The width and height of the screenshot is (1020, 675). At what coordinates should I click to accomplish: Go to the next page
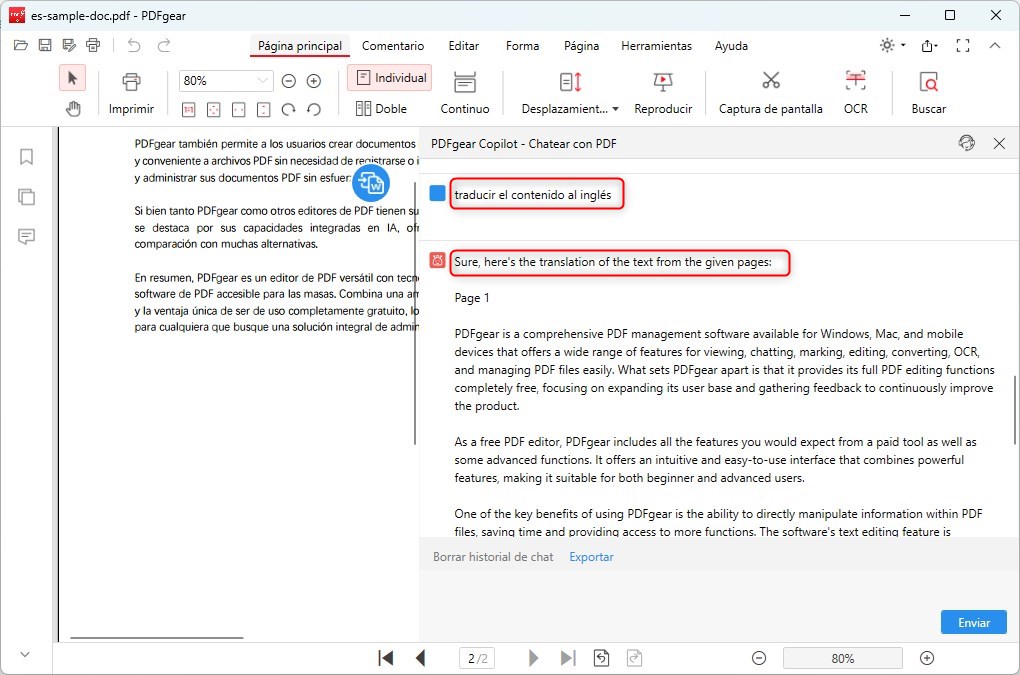(x=533, y=658)
